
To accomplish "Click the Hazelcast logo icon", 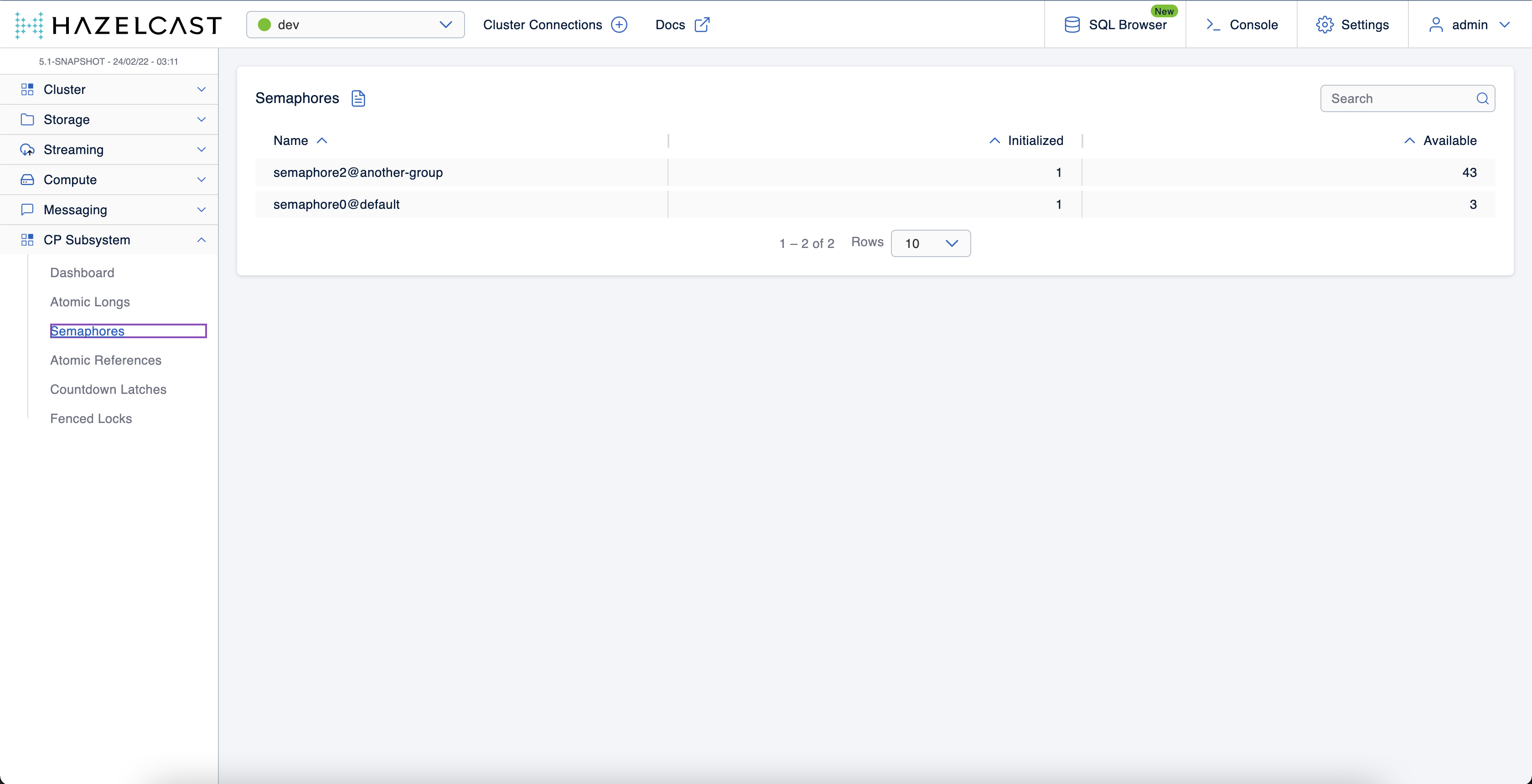I will (x=29, y=25).
